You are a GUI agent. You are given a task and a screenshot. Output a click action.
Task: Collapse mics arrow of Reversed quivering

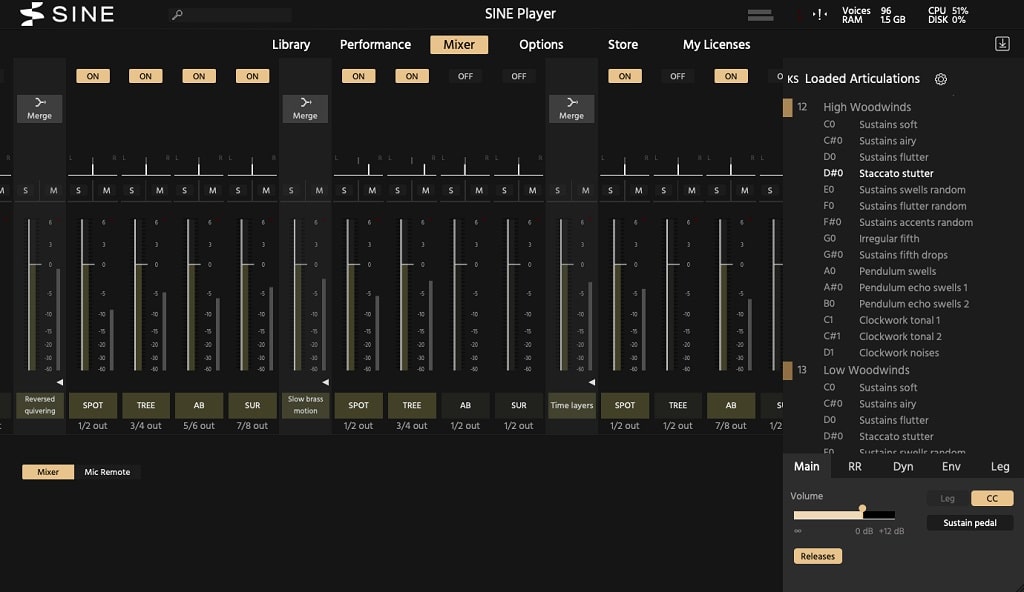click(x=59, y=382)
